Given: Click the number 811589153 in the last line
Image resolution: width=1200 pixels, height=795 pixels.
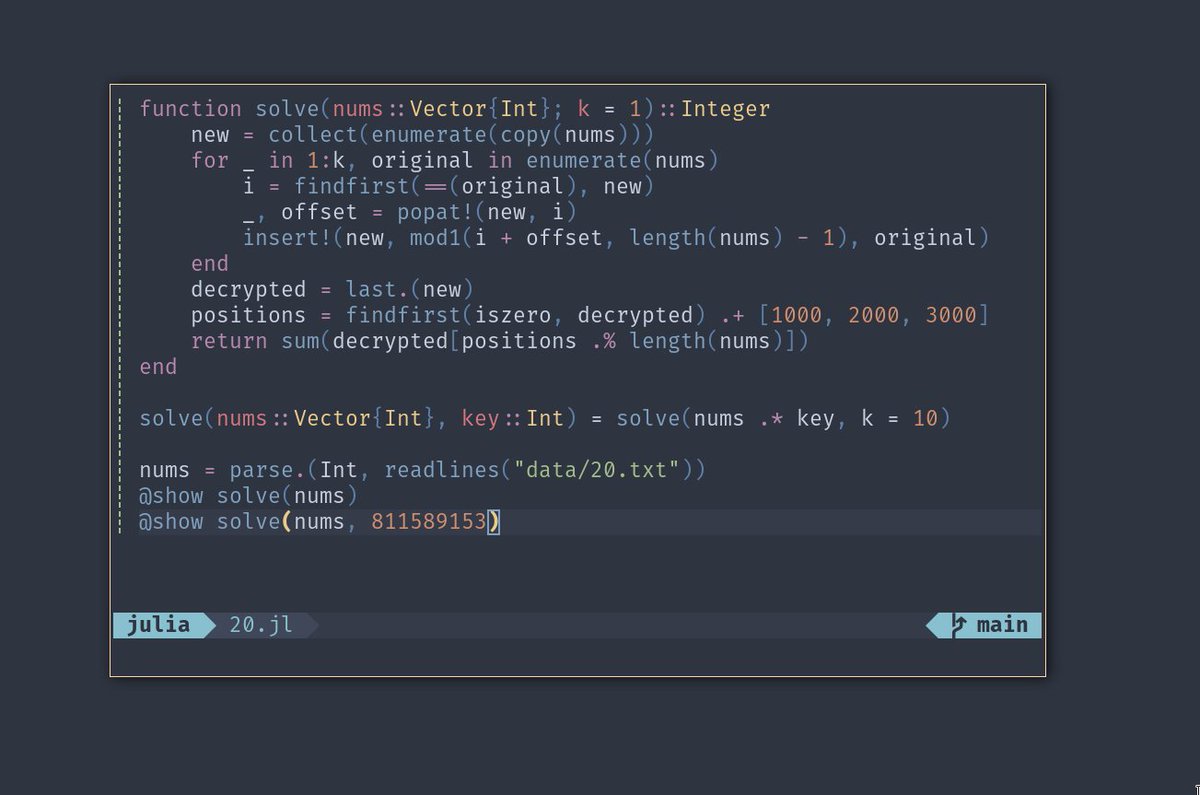Looking at the screenshot, I should tap(431, 521).
